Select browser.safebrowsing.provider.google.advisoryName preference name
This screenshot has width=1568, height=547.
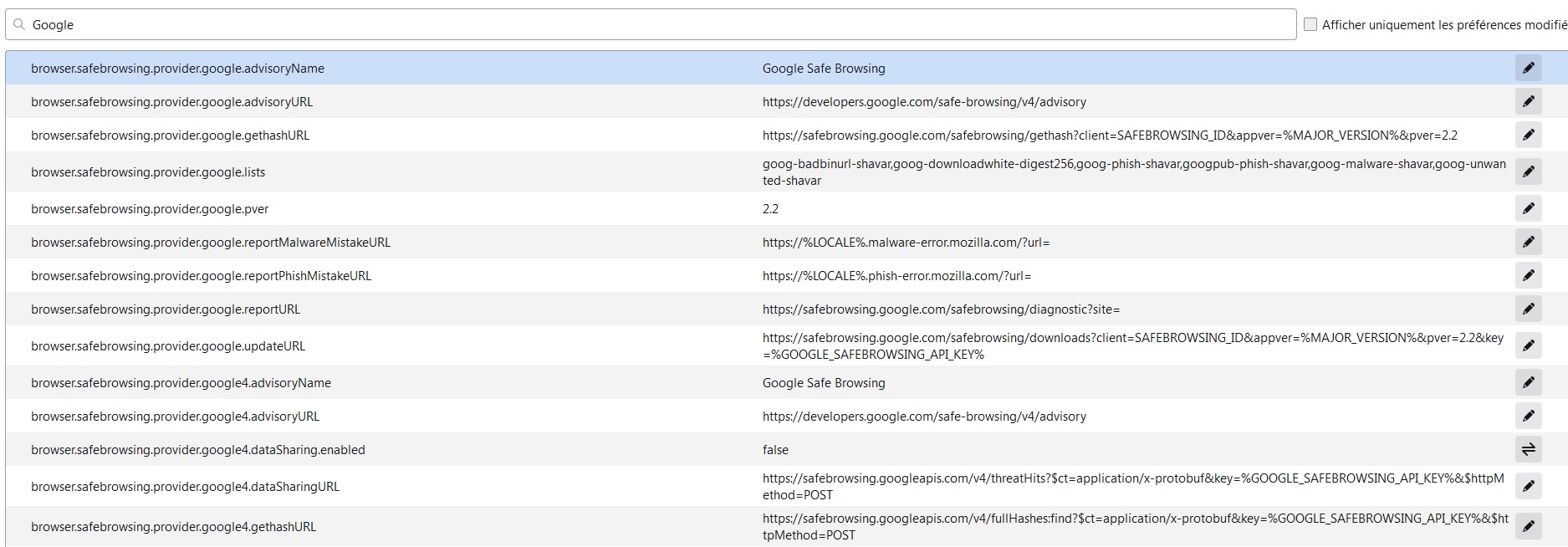tap(177, 69)
